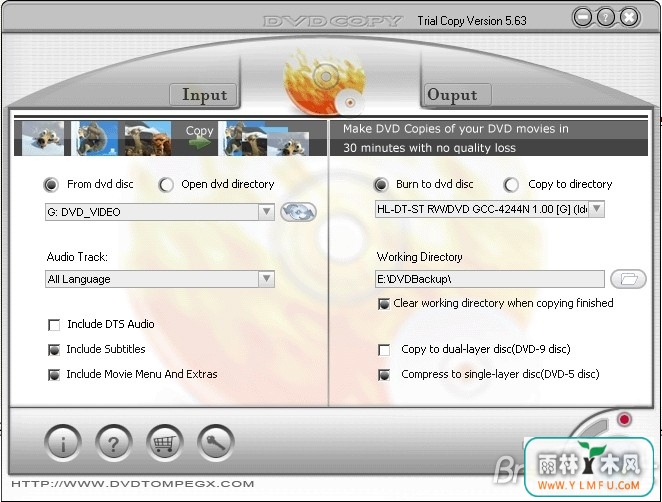Screen dimensions: 662x502
Task: Open help with the question mark button
Action: (x=113, y=442)
